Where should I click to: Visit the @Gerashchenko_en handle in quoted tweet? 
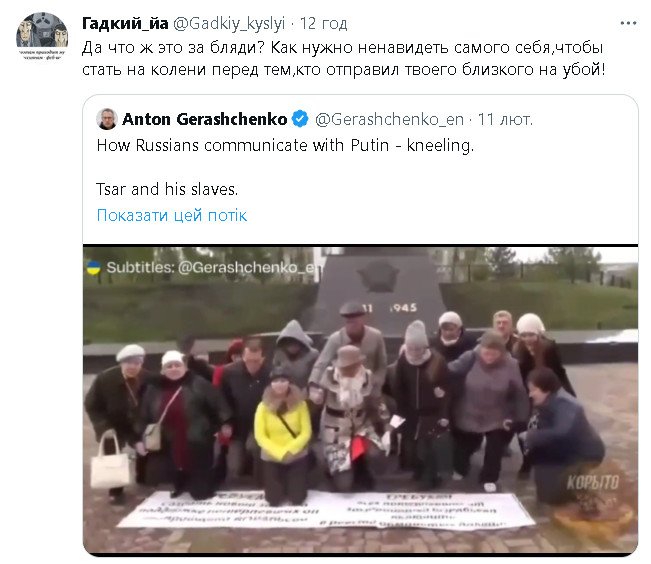(x=389, y=120)
